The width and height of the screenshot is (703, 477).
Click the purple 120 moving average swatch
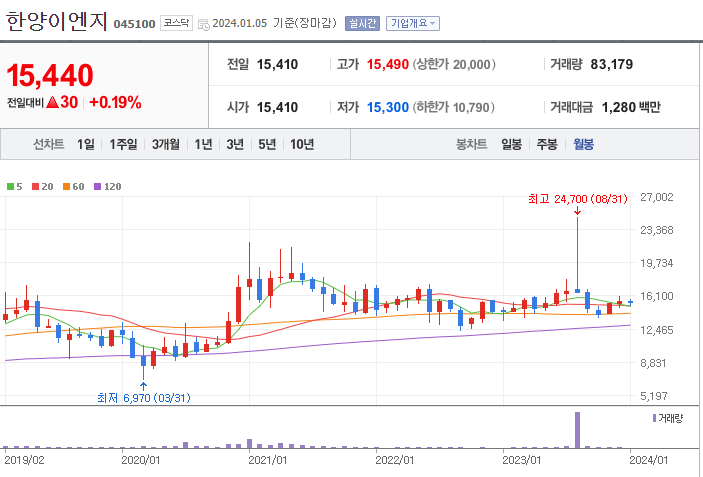pos(97,186)
